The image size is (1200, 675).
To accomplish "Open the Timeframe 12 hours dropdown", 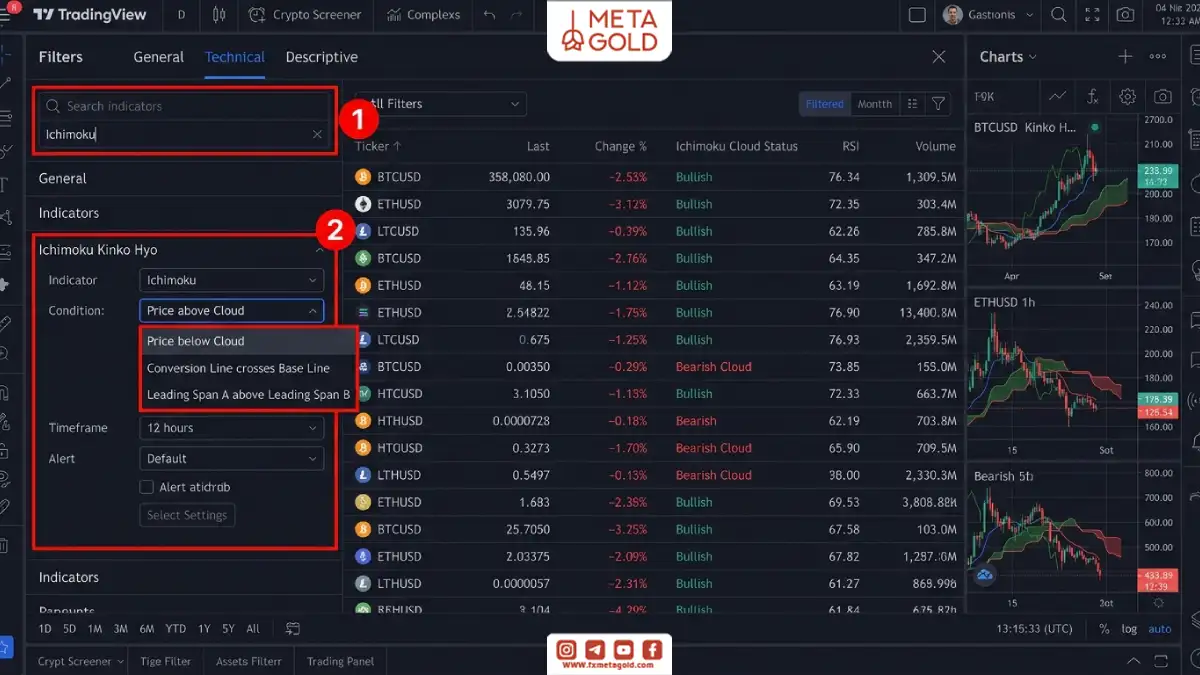I will click(x=232, y=428).
